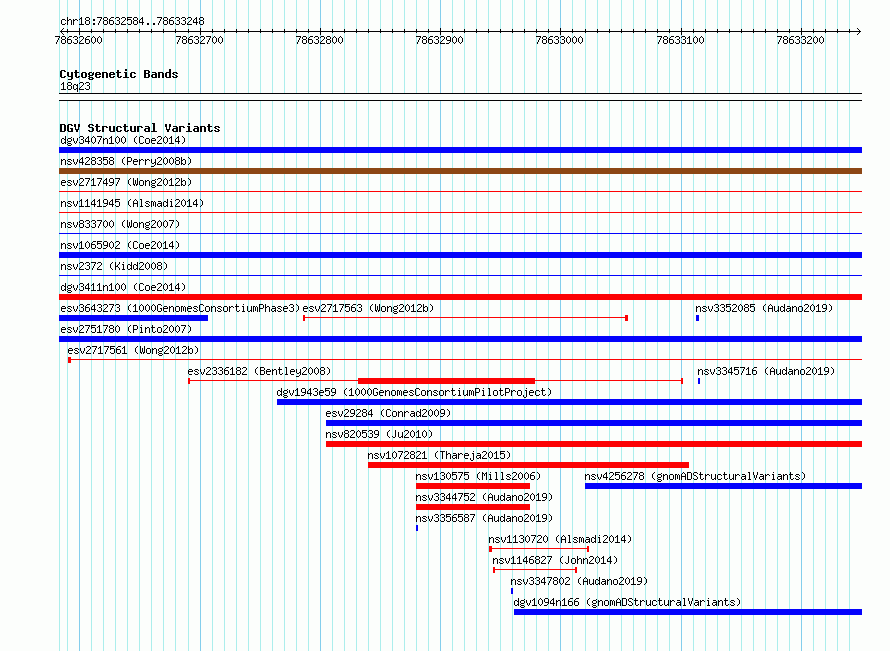
Task: Click the small blue marker under nsv3345716
Action: [699, 381]
